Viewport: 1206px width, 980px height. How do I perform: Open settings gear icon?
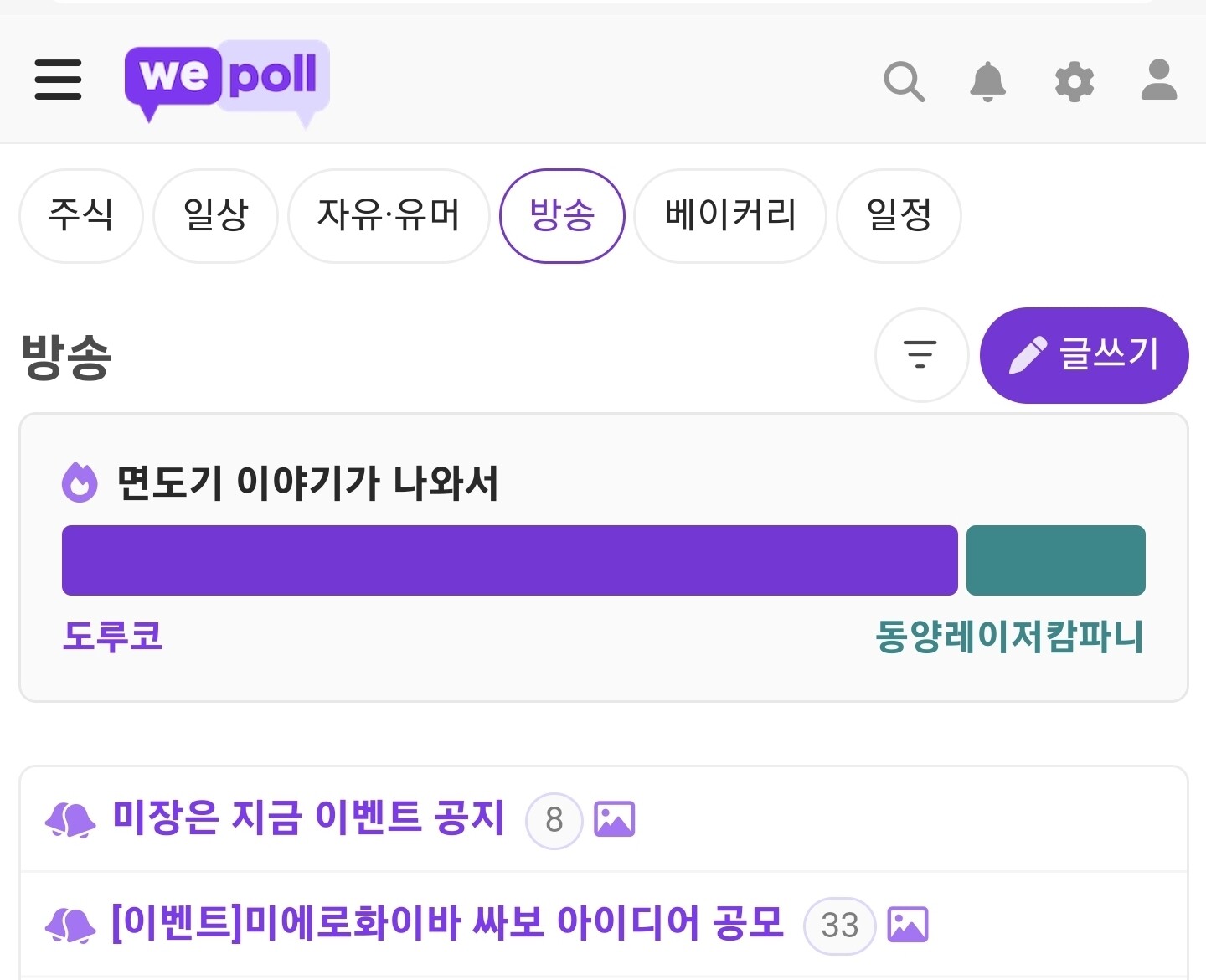click(1074, 81)
